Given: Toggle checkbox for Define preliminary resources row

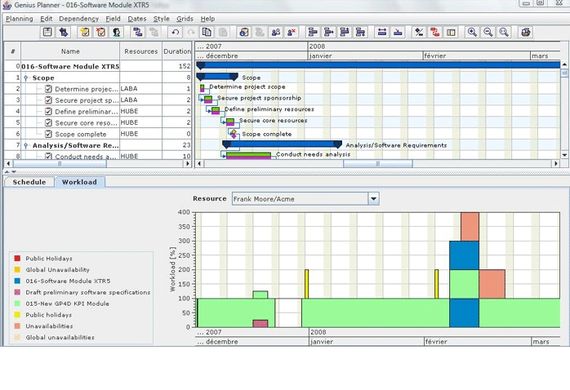Looking at the screenshot, I should (x=48, y=111).
